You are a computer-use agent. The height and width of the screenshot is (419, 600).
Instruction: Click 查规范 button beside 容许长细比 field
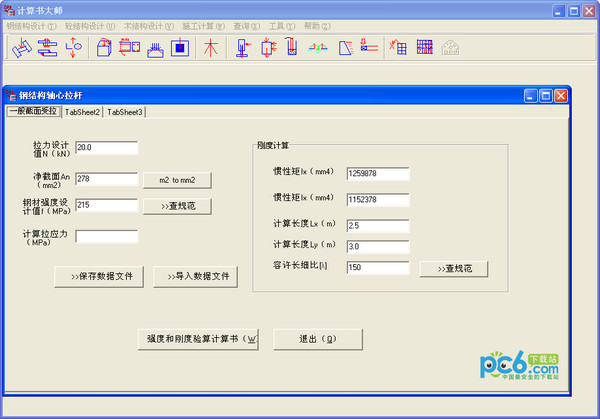pyautogui.click(x=454, y=269)
